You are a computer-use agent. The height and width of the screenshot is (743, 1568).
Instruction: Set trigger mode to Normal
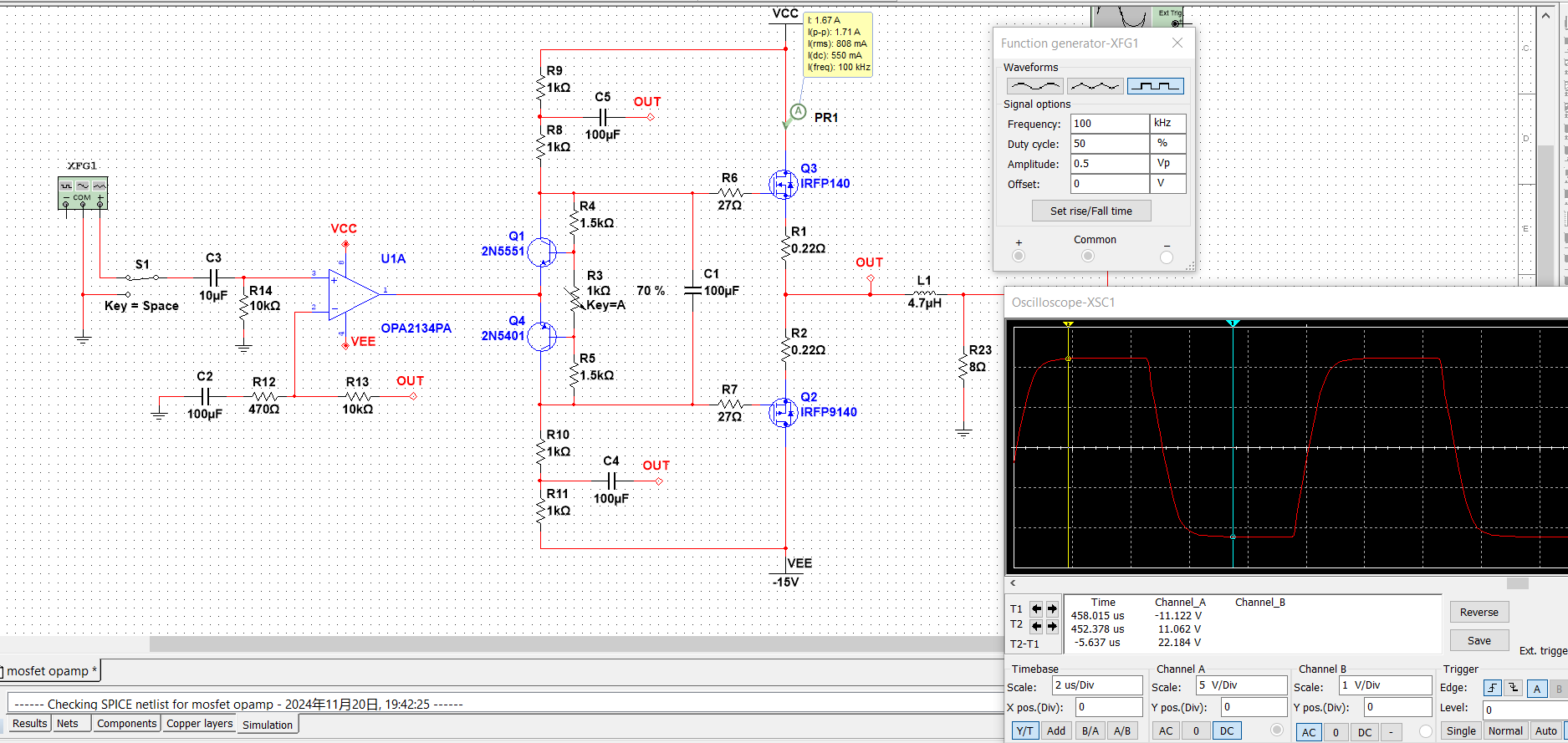pos(1505,730)
